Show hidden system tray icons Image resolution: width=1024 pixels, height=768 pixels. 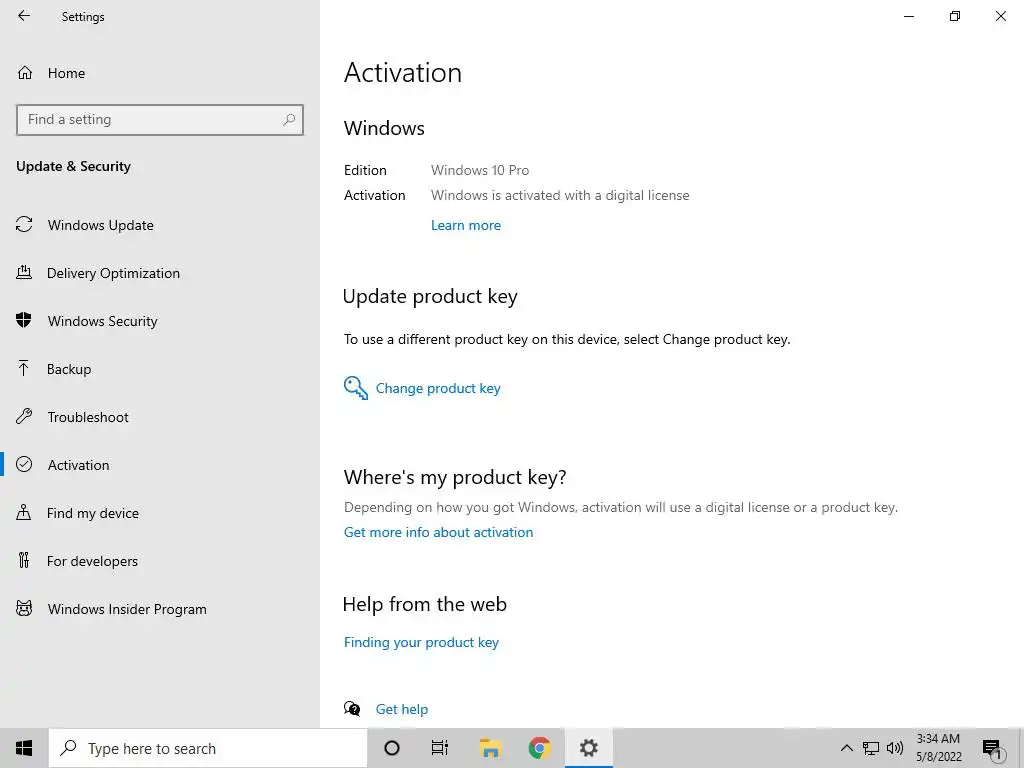pos(846,748)
